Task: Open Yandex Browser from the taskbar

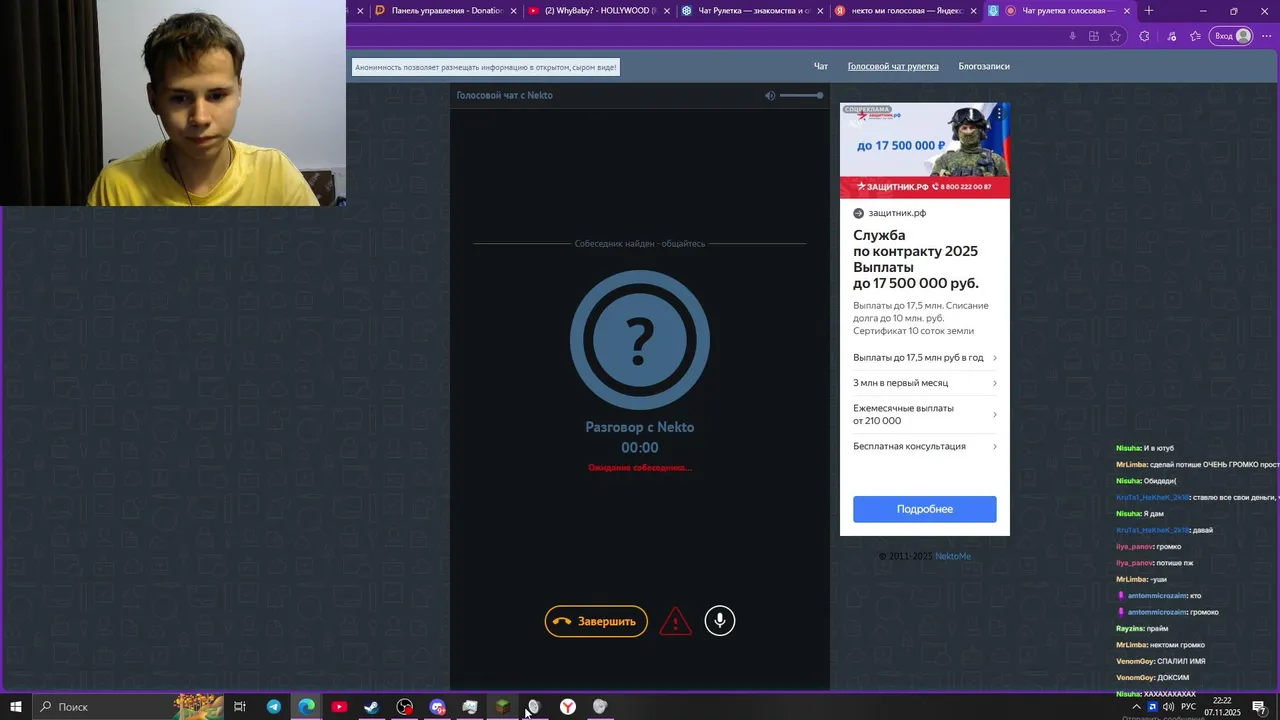Action: (567, 707)
